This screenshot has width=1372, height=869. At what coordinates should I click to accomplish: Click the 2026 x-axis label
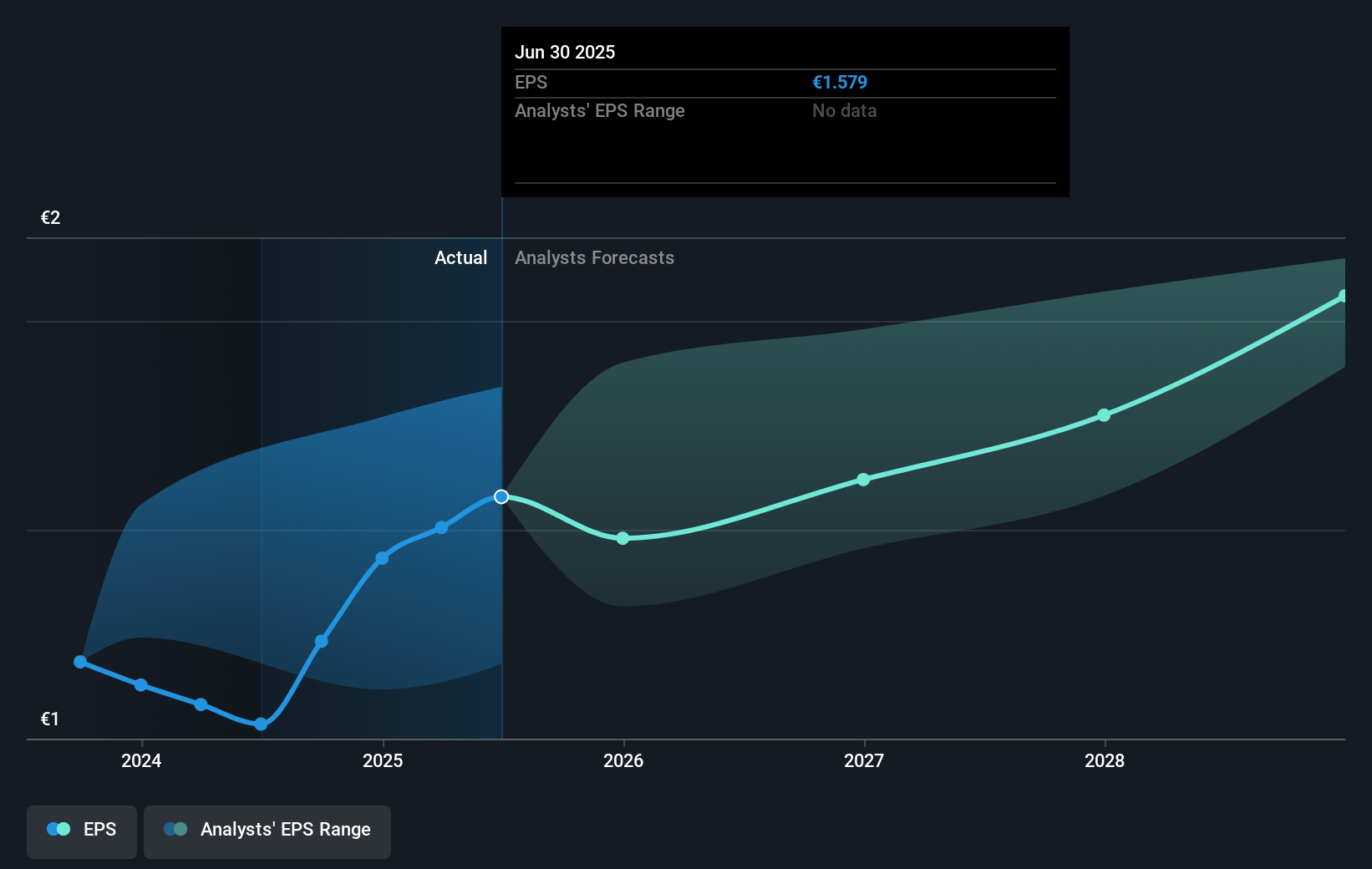(x=623, y=761)
